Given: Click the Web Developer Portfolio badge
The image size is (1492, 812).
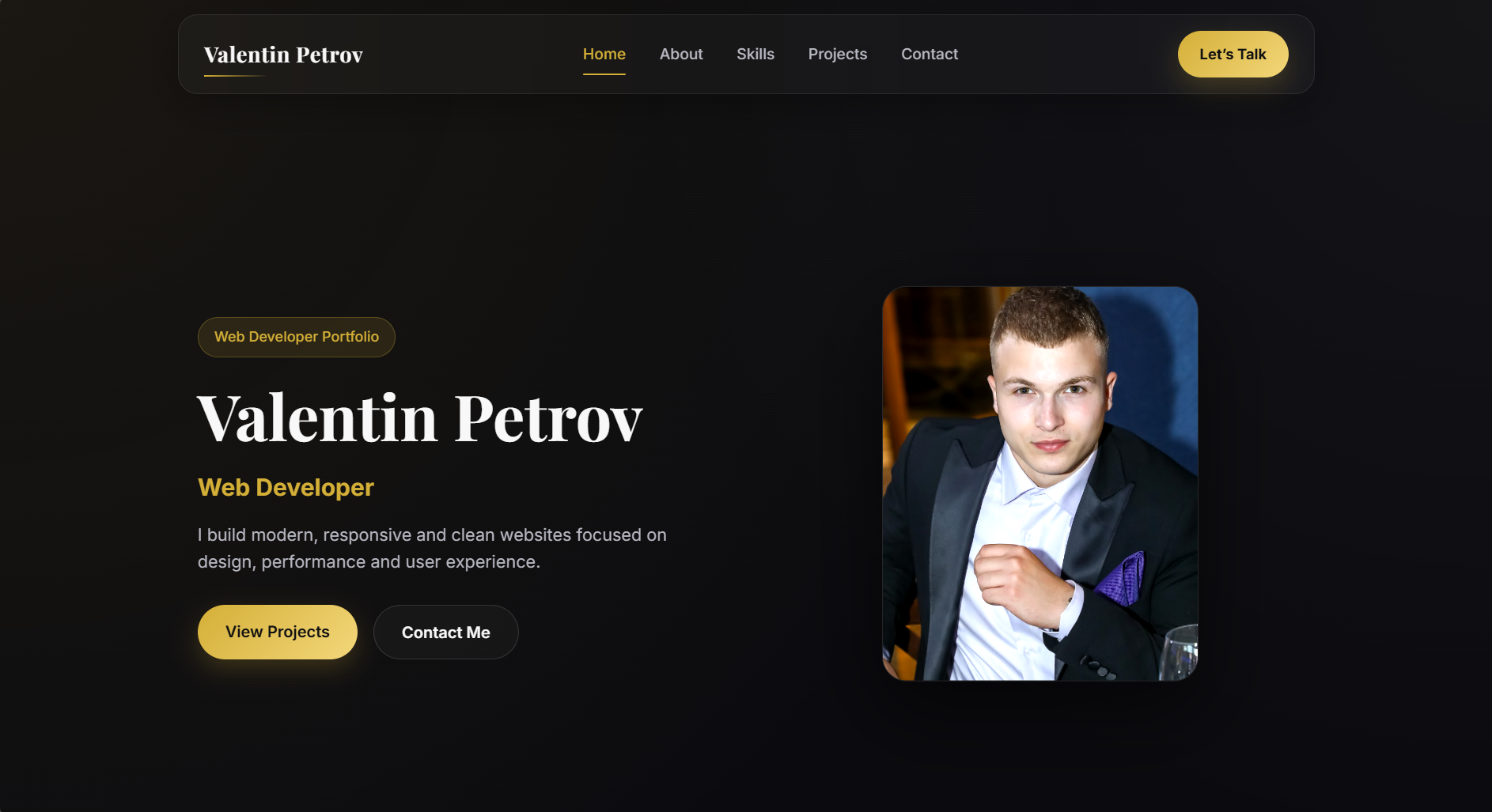Looking at the screenshot, I should 297,337.
